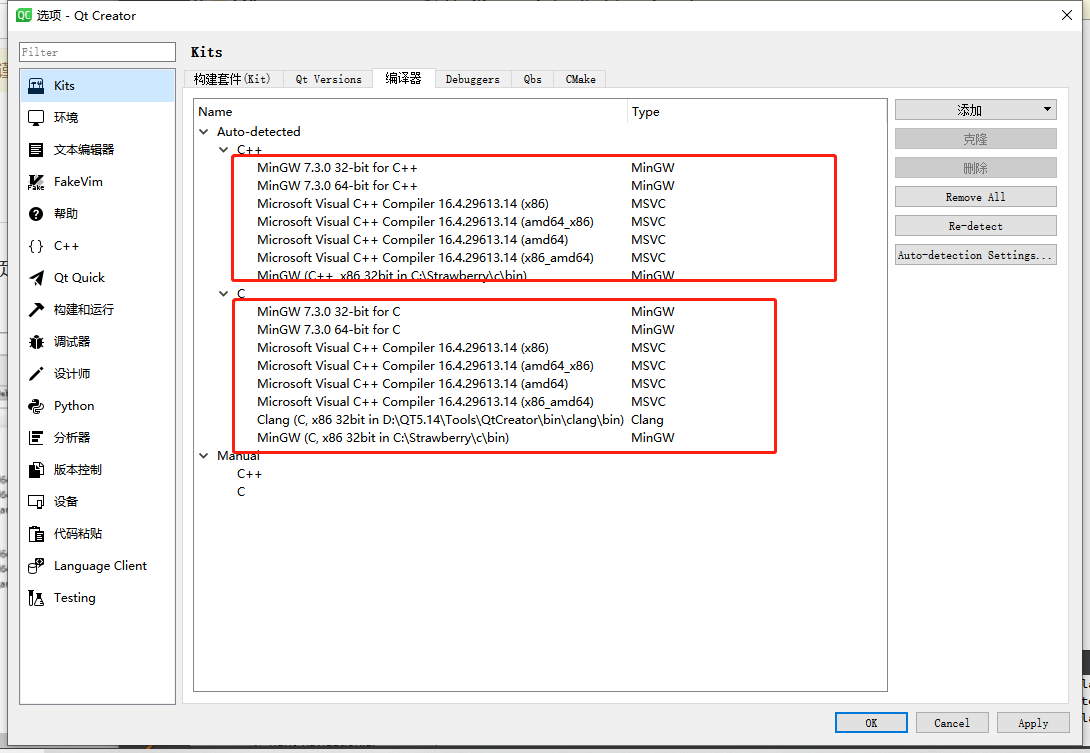Open the 版本控制 version control icon
The width and height of the screenshot is (1090, 753).
pos(36,469)
